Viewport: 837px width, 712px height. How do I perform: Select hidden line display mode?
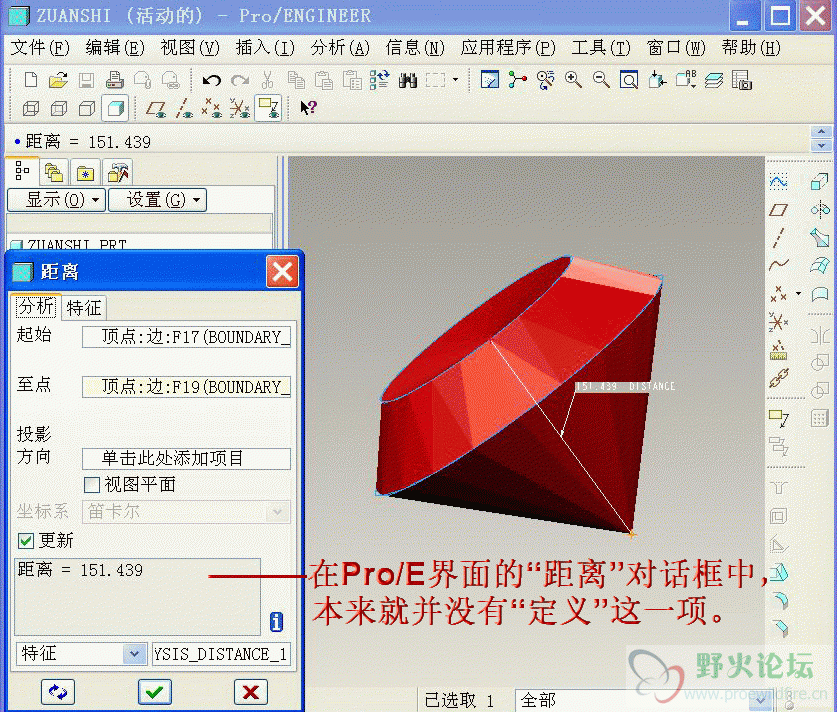59,108
